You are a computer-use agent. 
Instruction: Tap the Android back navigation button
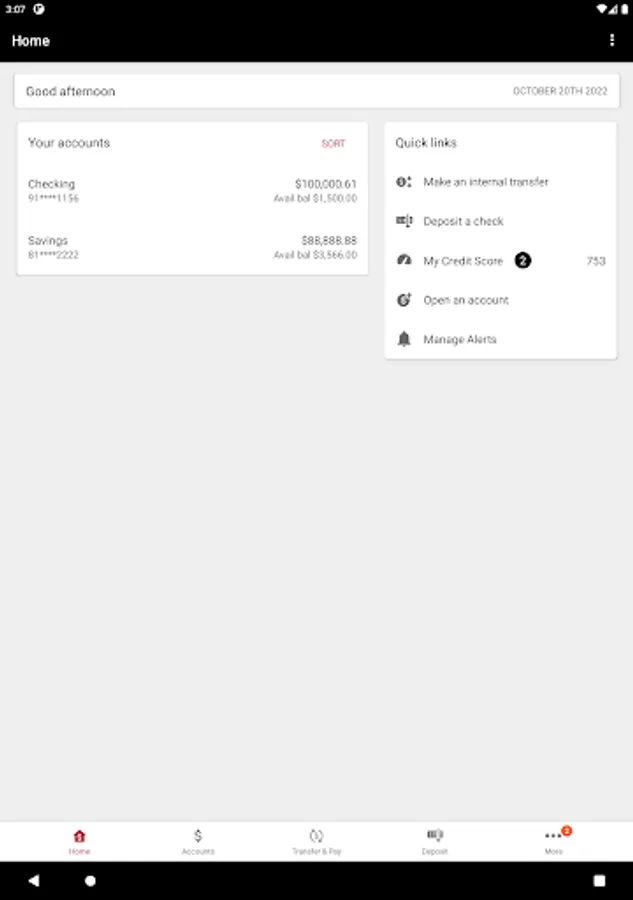click(x=34, y=880)
